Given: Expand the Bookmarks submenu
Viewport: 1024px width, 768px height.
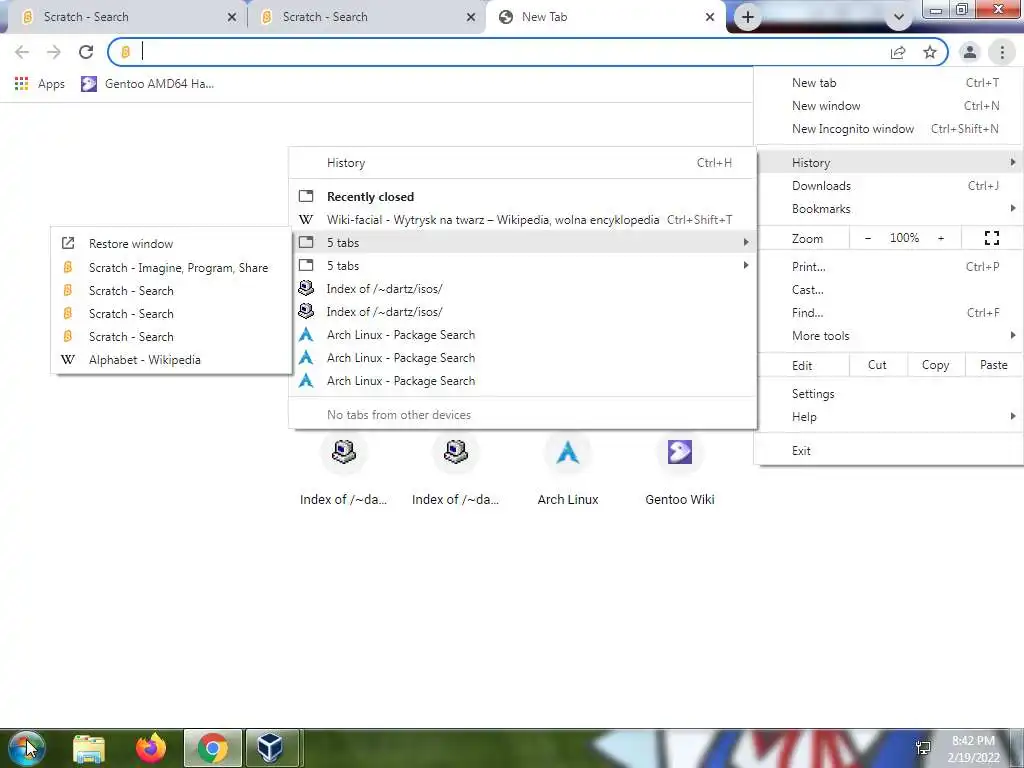Looking at the screenshot, I should 889,209.
